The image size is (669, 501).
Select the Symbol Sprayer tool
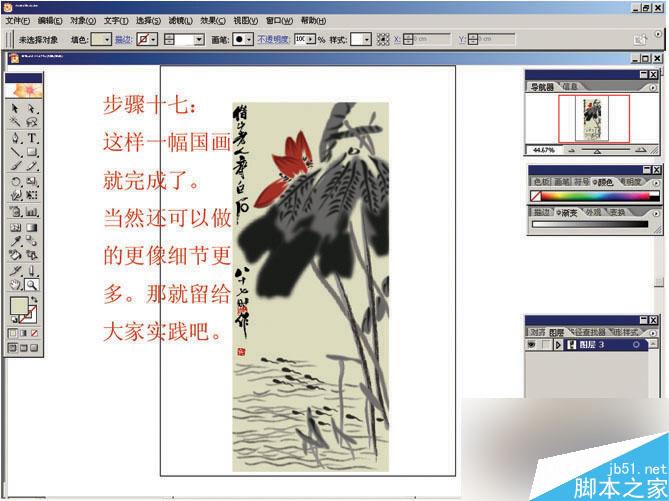pos(15,212)
